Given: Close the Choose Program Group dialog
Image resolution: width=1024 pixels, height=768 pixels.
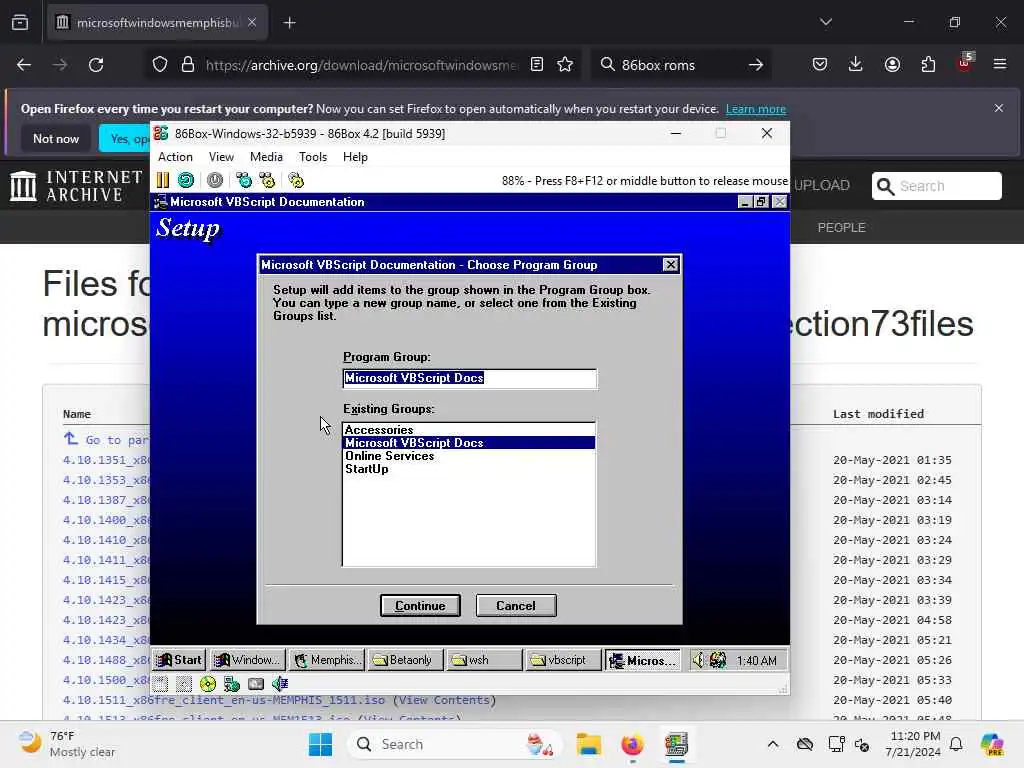Looking at the screenshot, I should (670, 264).
